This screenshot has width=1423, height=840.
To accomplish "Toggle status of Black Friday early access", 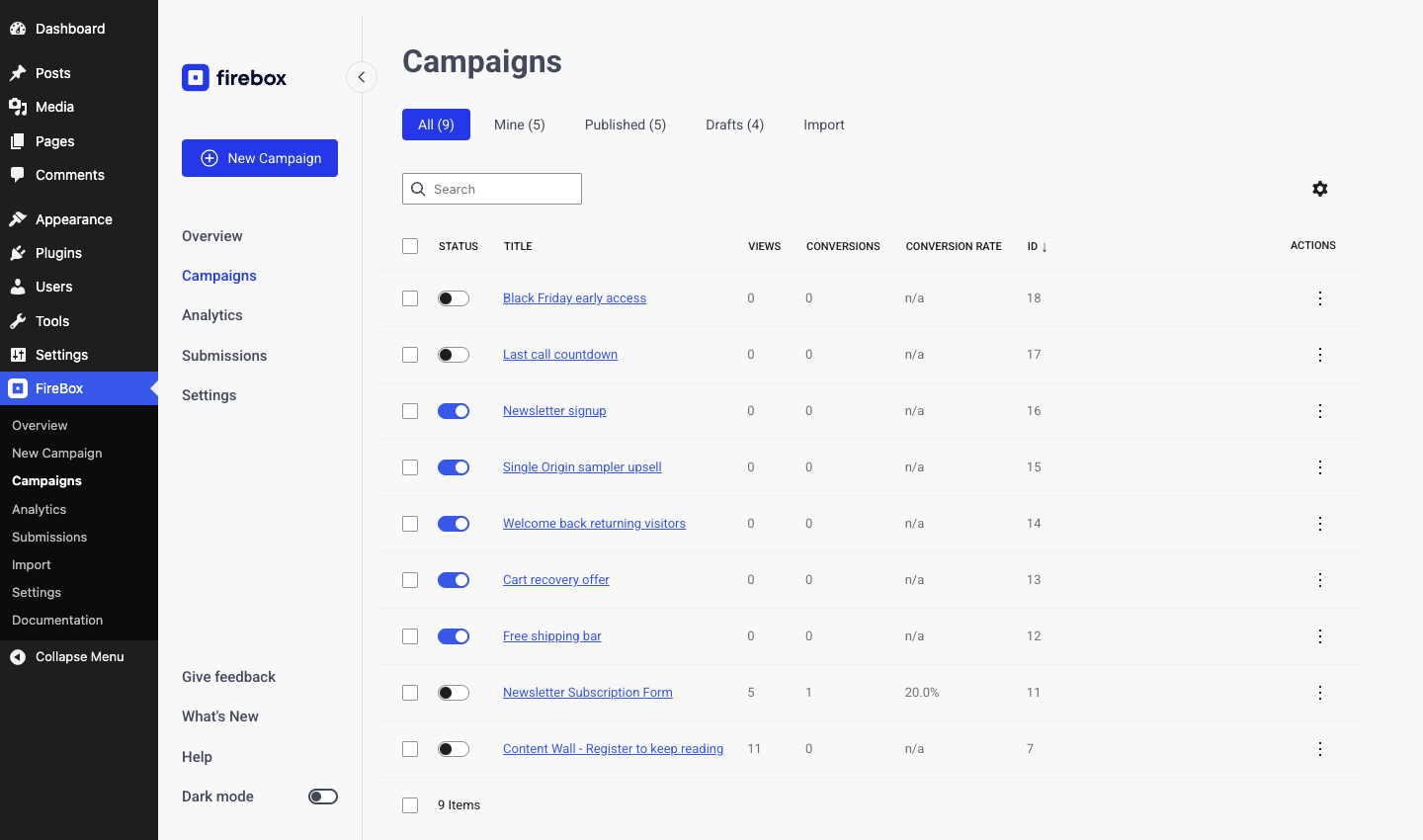I will pos(454,298).
